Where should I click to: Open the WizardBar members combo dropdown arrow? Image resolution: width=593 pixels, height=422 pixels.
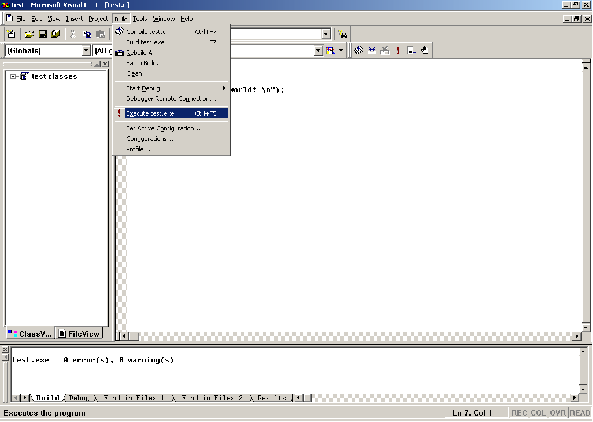click(318, 50)
